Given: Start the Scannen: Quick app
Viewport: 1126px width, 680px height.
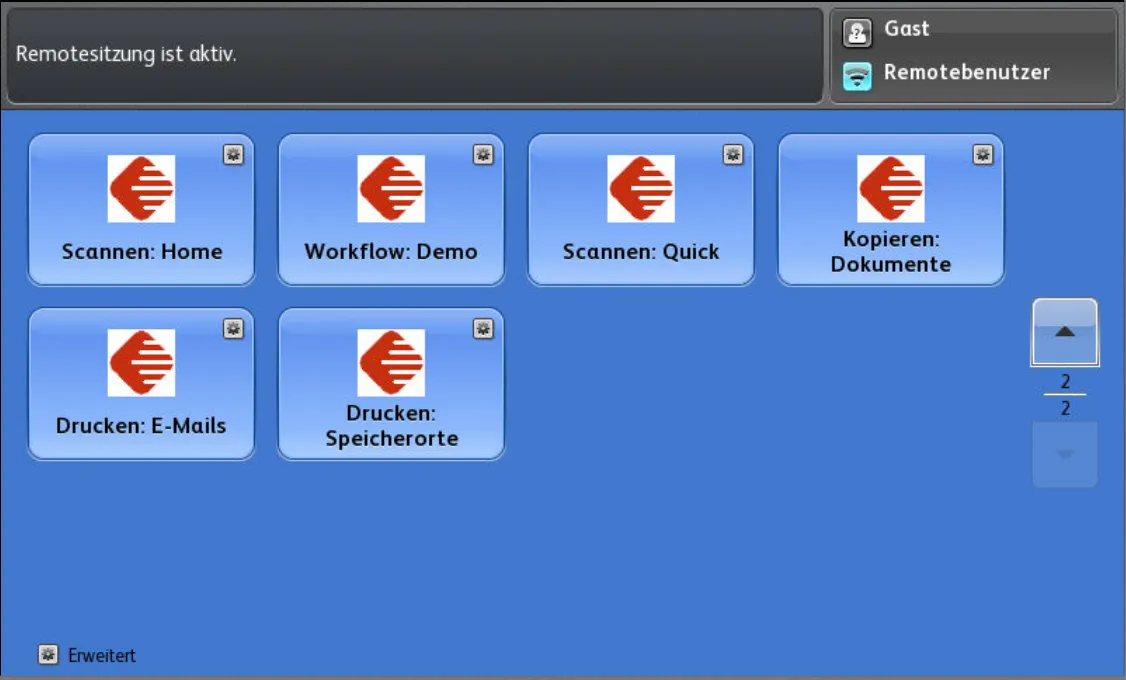Looking at the screenshot, I should point(641,210).
